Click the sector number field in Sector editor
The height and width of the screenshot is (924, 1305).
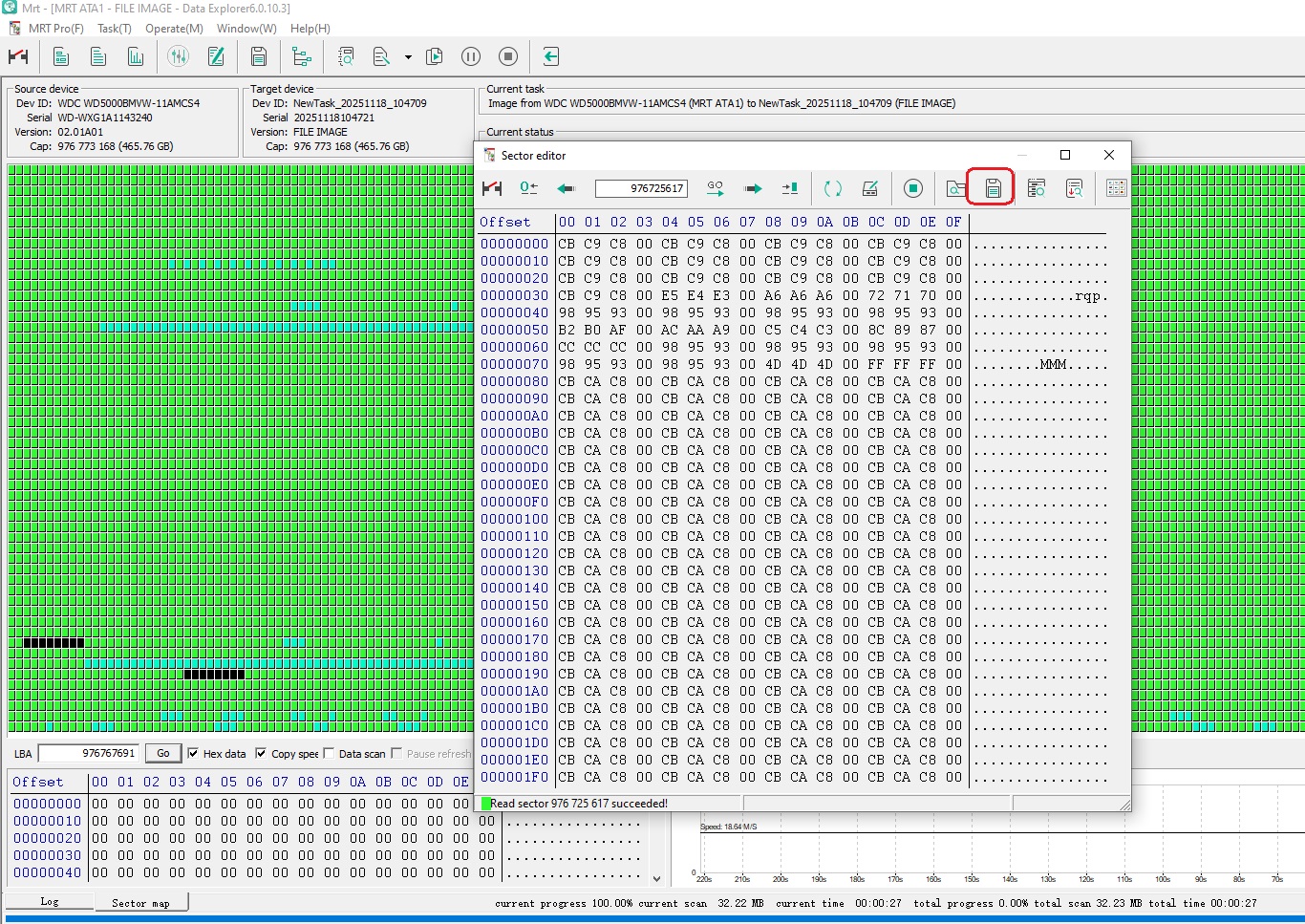pos(640,188)
